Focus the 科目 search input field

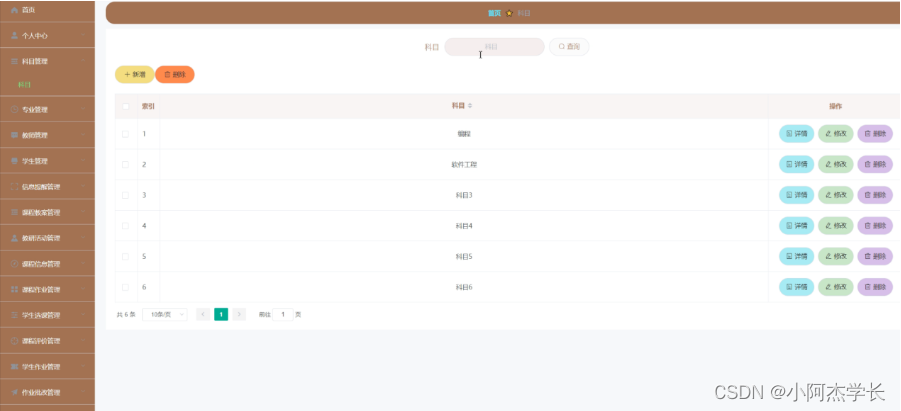point(494,47)
